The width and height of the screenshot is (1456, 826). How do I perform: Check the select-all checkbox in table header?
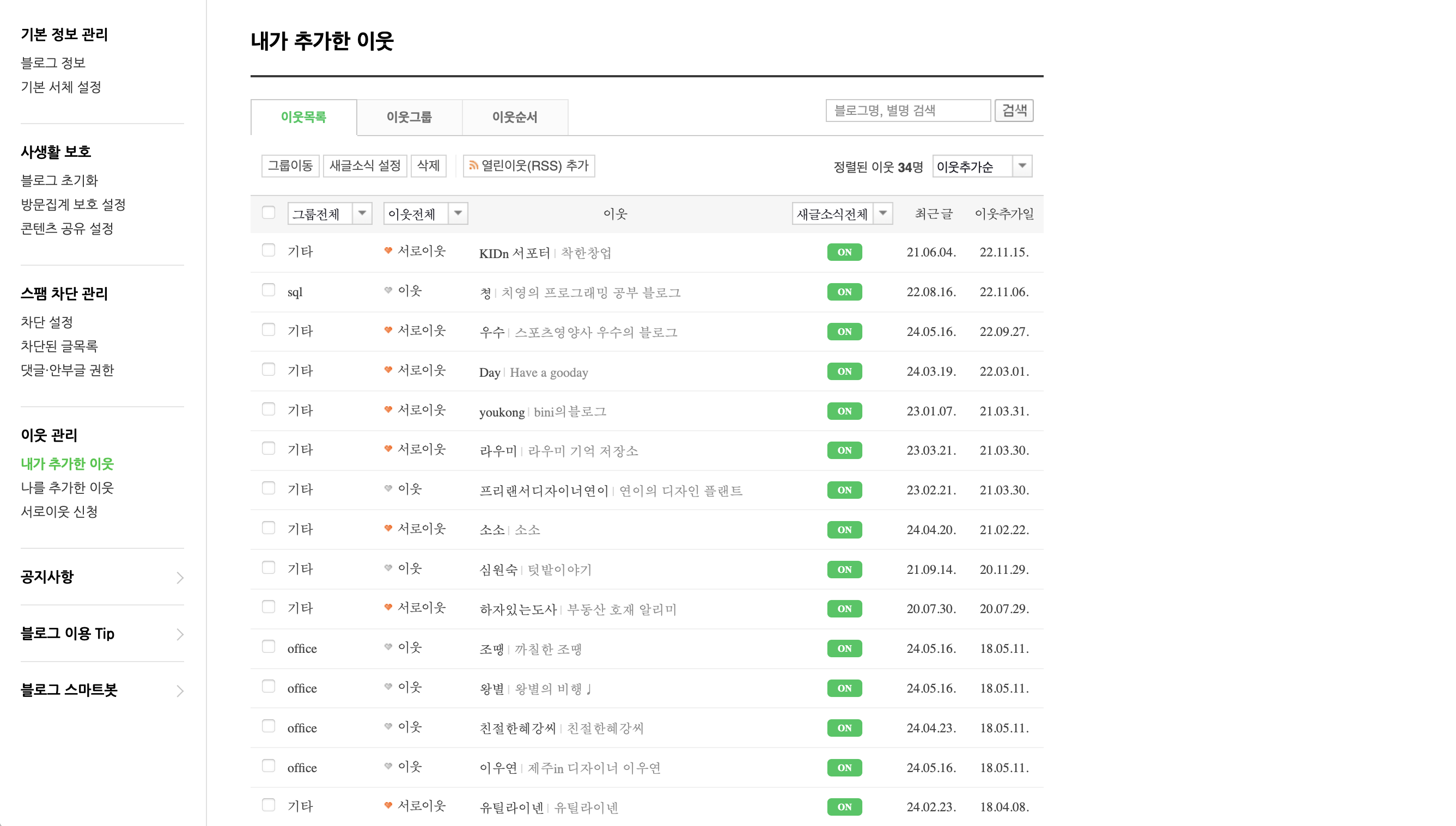click(x=269, y=213)
